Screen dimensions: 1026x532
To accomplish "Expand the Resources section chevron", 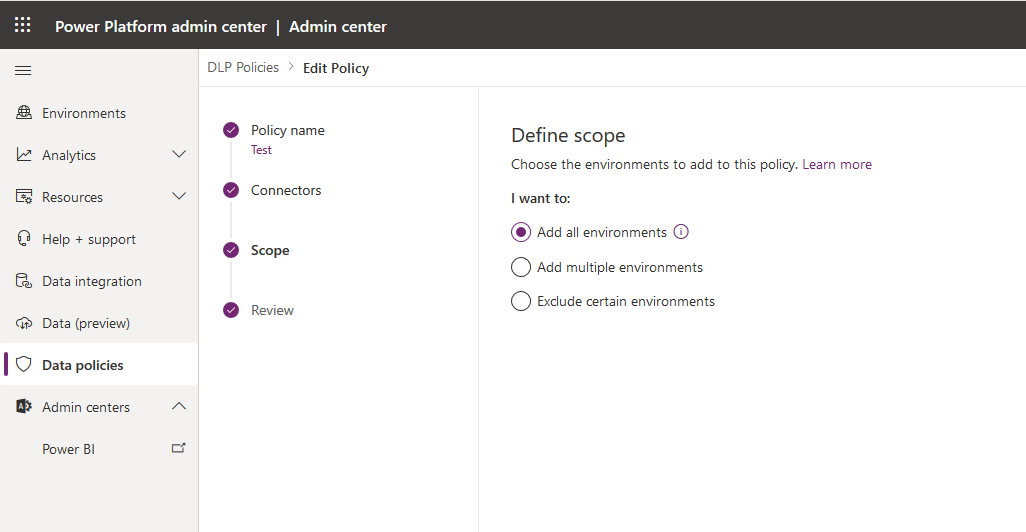I will (179, 196).
